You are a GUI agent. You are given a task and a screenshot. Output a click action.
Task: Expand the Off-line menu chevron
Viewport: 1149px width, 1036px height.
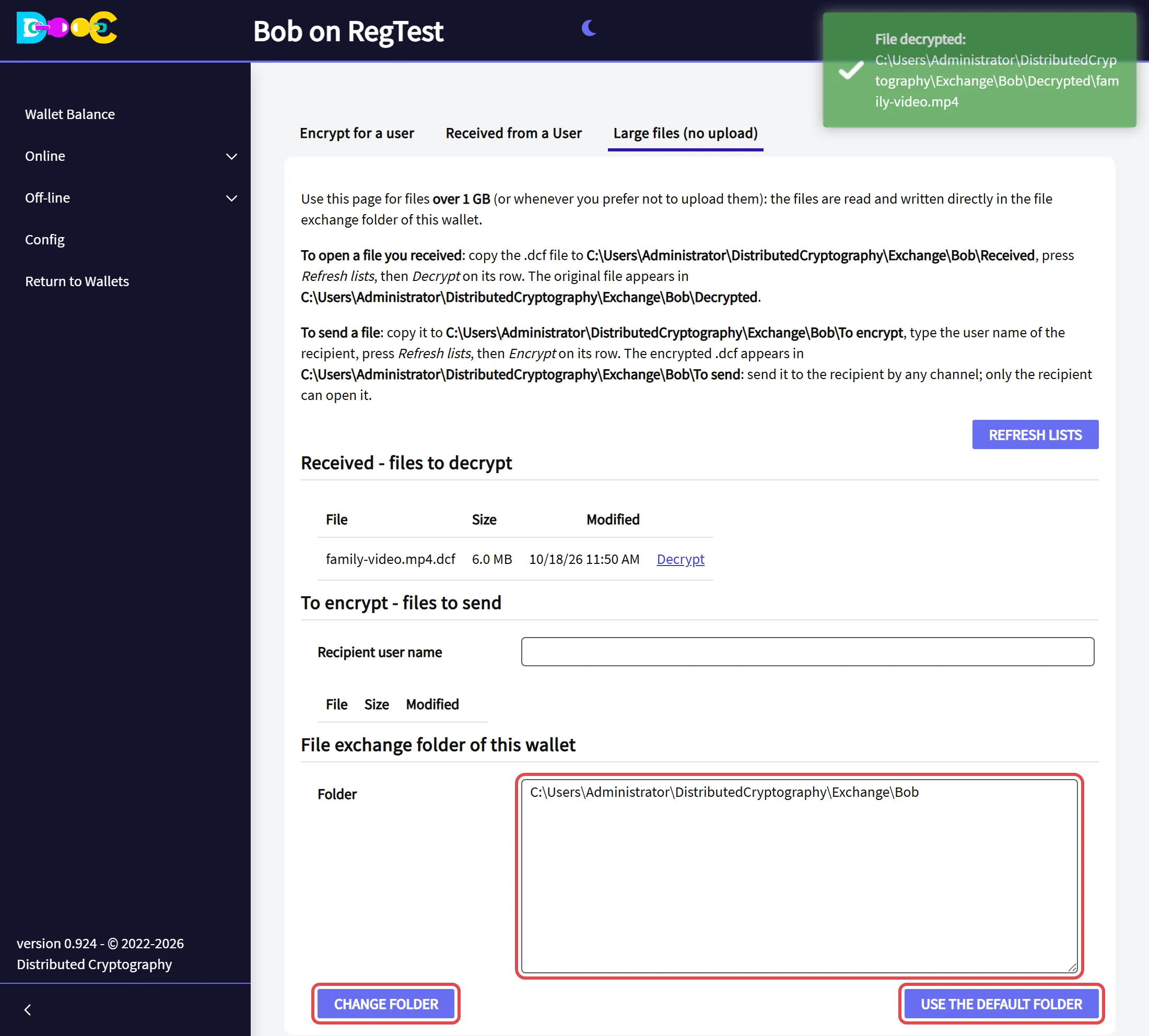[231, 198]
